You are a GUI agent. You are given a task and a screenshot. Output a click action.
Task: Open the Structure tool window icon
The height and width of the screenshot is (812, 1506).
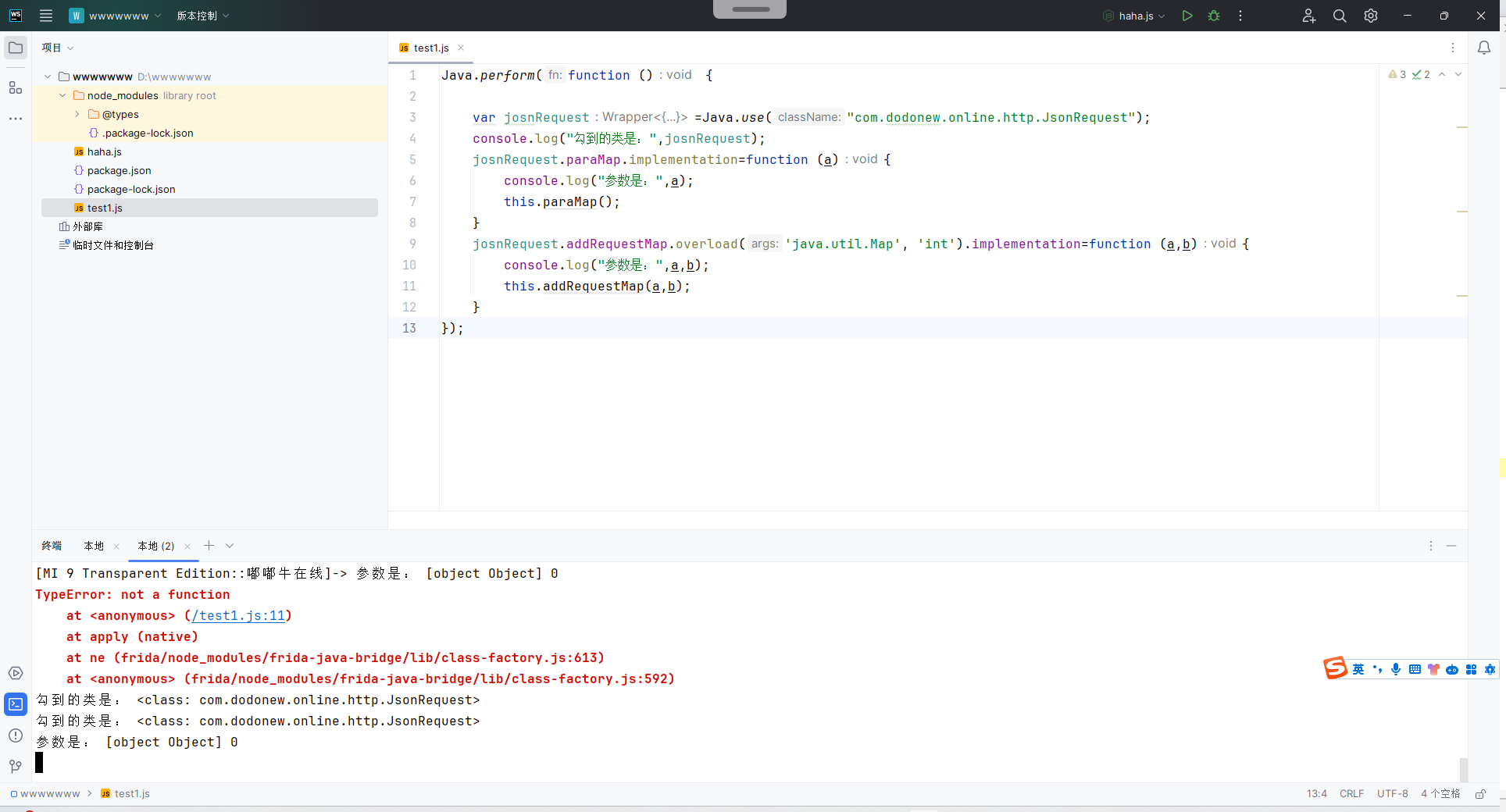[16, 87]
